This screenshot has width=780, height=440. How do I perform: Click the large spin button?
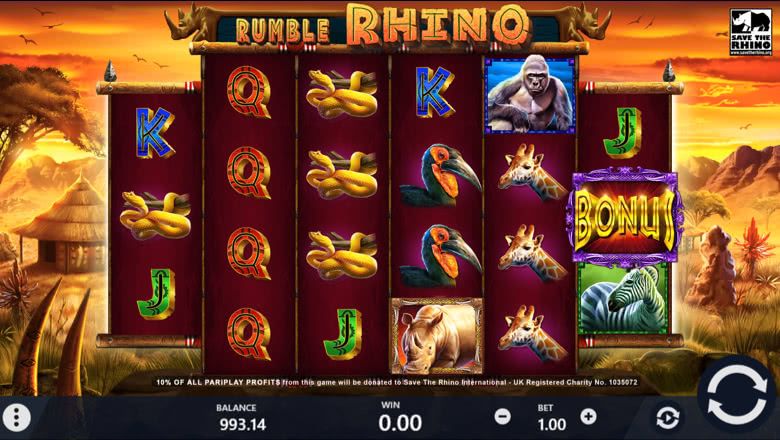point(737,395)
